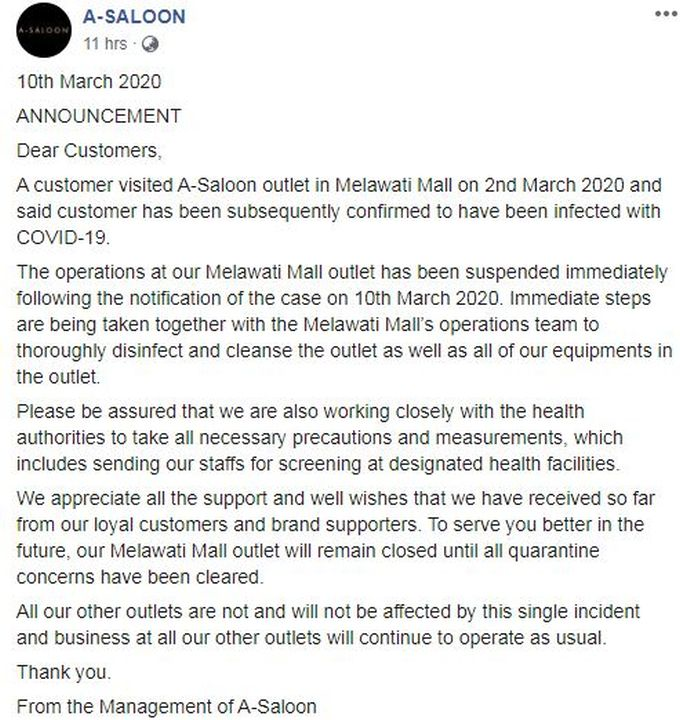Click the "Dear Customers," greeting line

tap(88, 151)
